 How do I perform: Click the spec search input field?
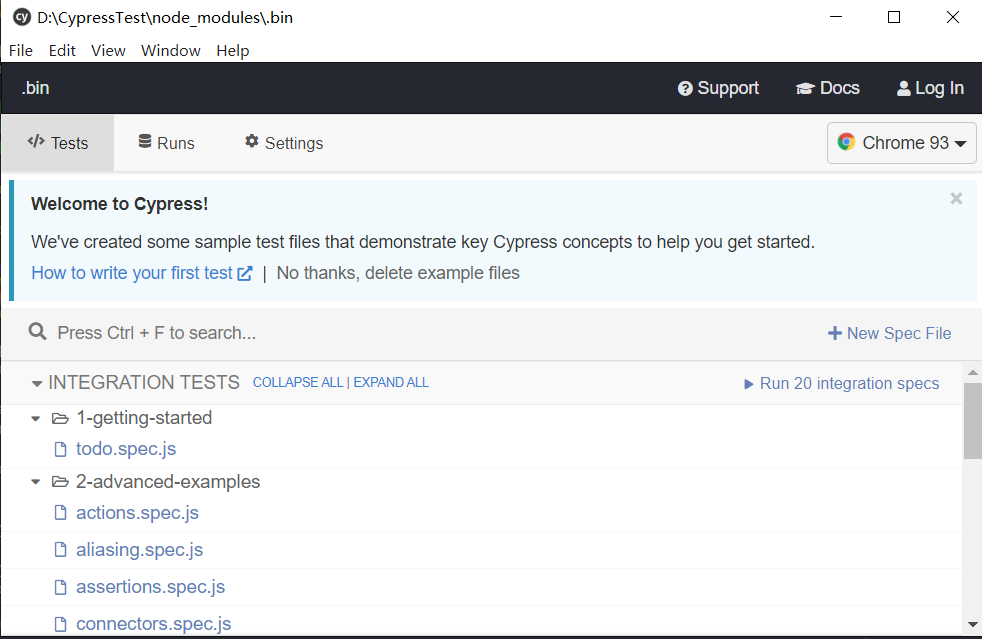click(400, 333)
